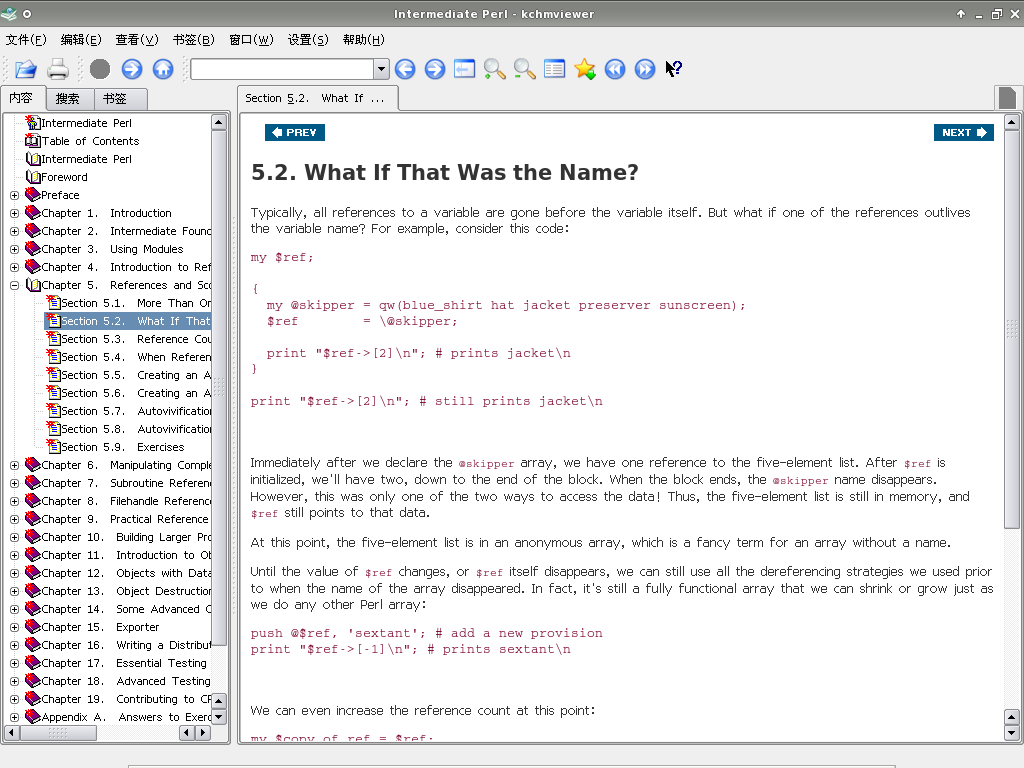
Task: Expand Appendix A tree node
Action: pyautogui.click(x=14, y=717)
